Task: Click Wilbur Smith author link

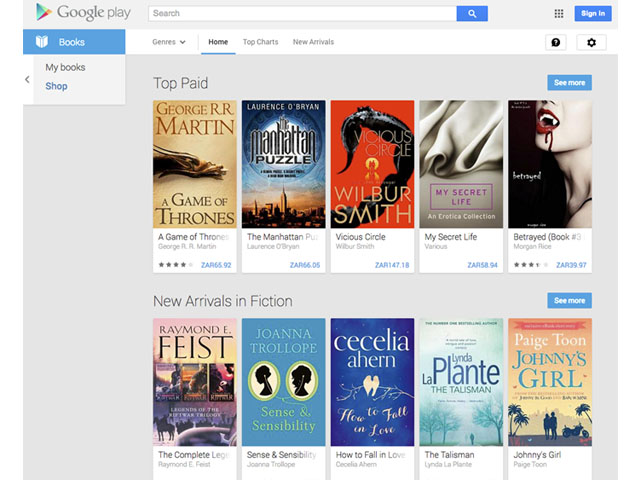Action: point(355,247)
